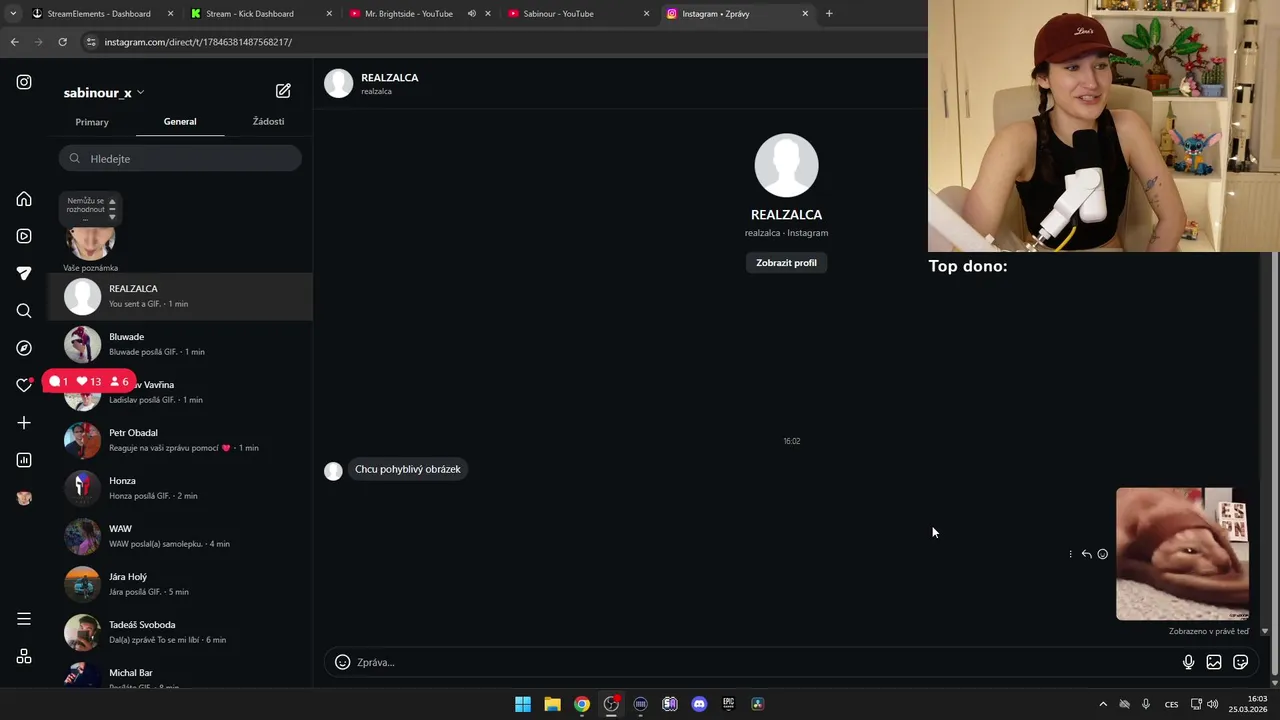This screenshot has height=720, width=1280.
Task: Open the sent GIF thumbnail in chat
Action: click(1182, 554)
